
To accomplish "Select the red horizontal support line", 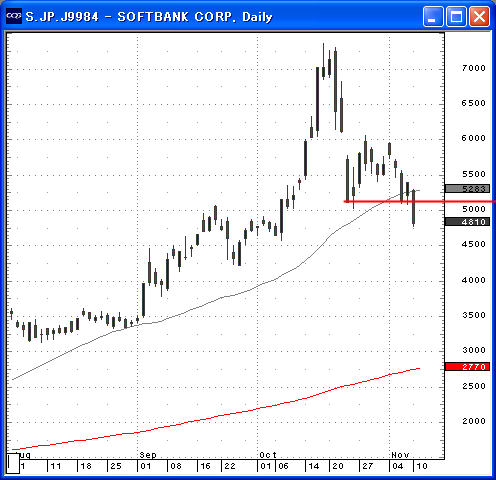I will [x=419, y=201].
